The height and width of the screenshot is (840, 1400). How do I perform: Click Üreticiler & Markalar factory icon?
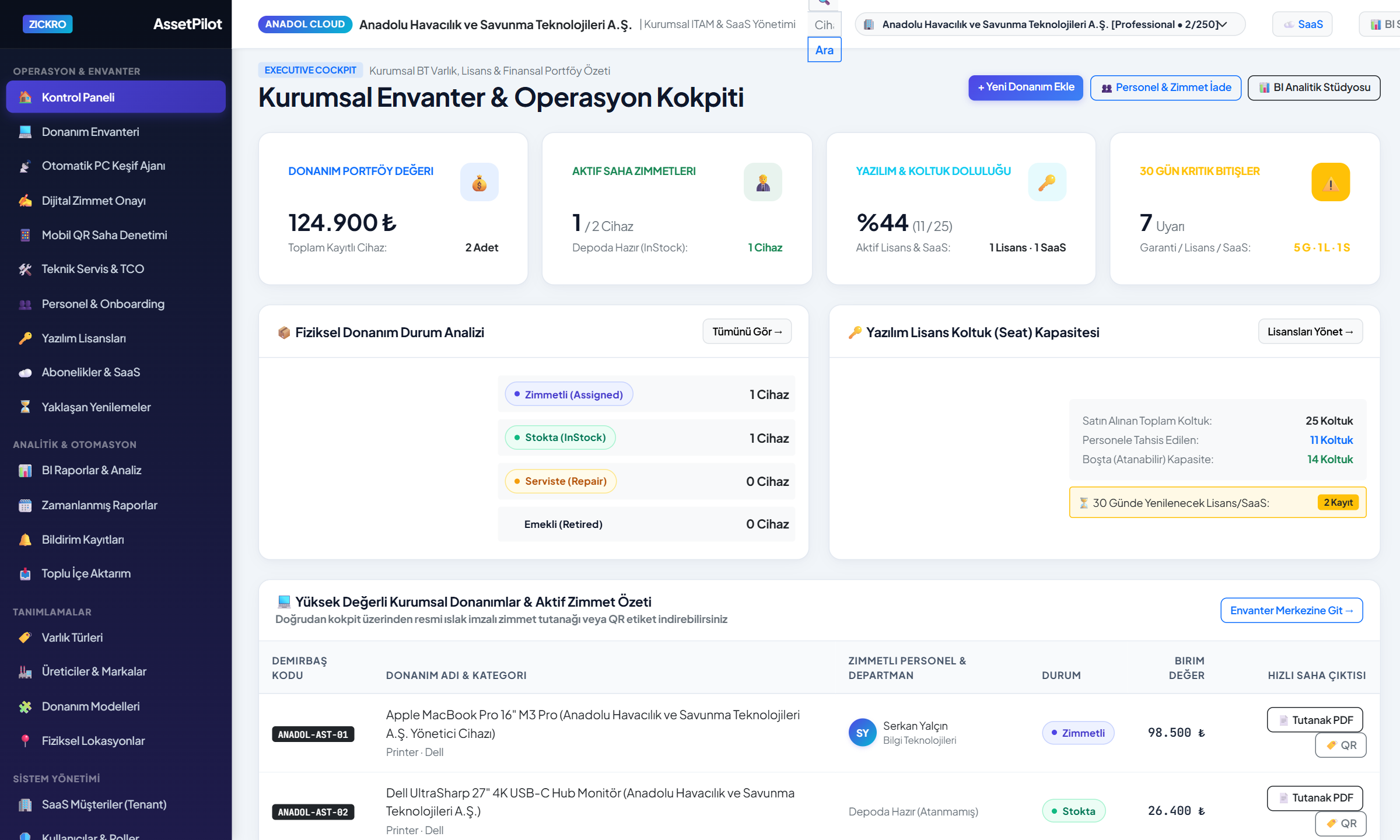pos(25,672)
